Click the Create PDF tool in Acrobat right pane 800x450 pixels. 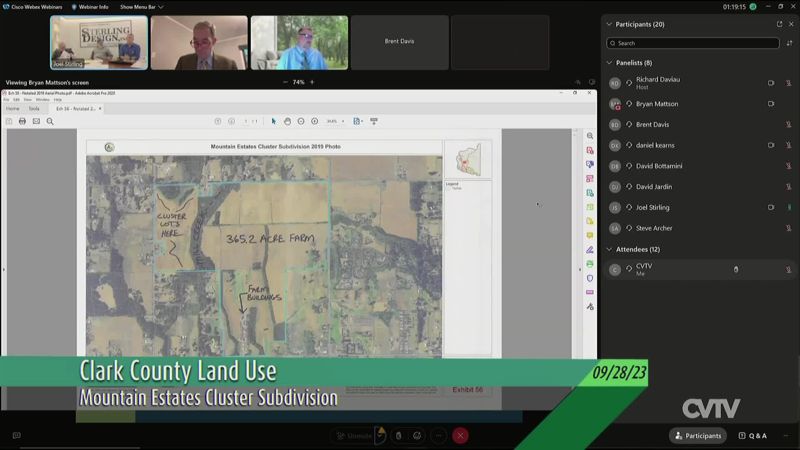tap(590, 151)
